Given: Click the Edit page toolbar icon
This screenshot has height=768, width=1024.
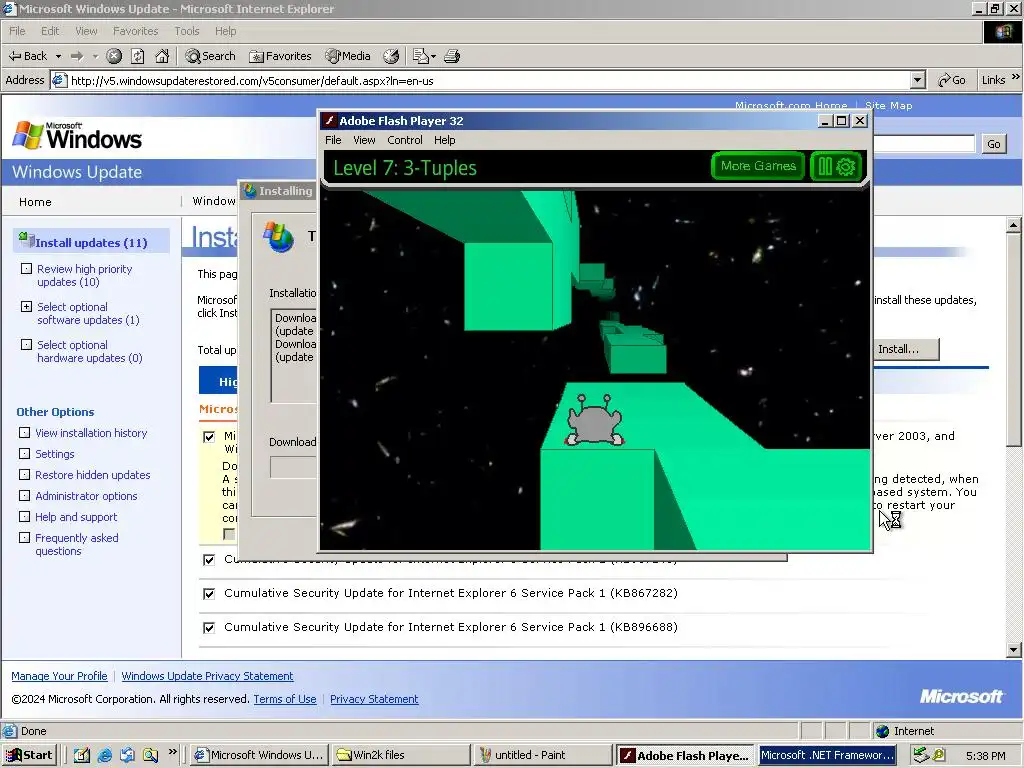Looking at the screenshot, I should (x=421, y=56).
